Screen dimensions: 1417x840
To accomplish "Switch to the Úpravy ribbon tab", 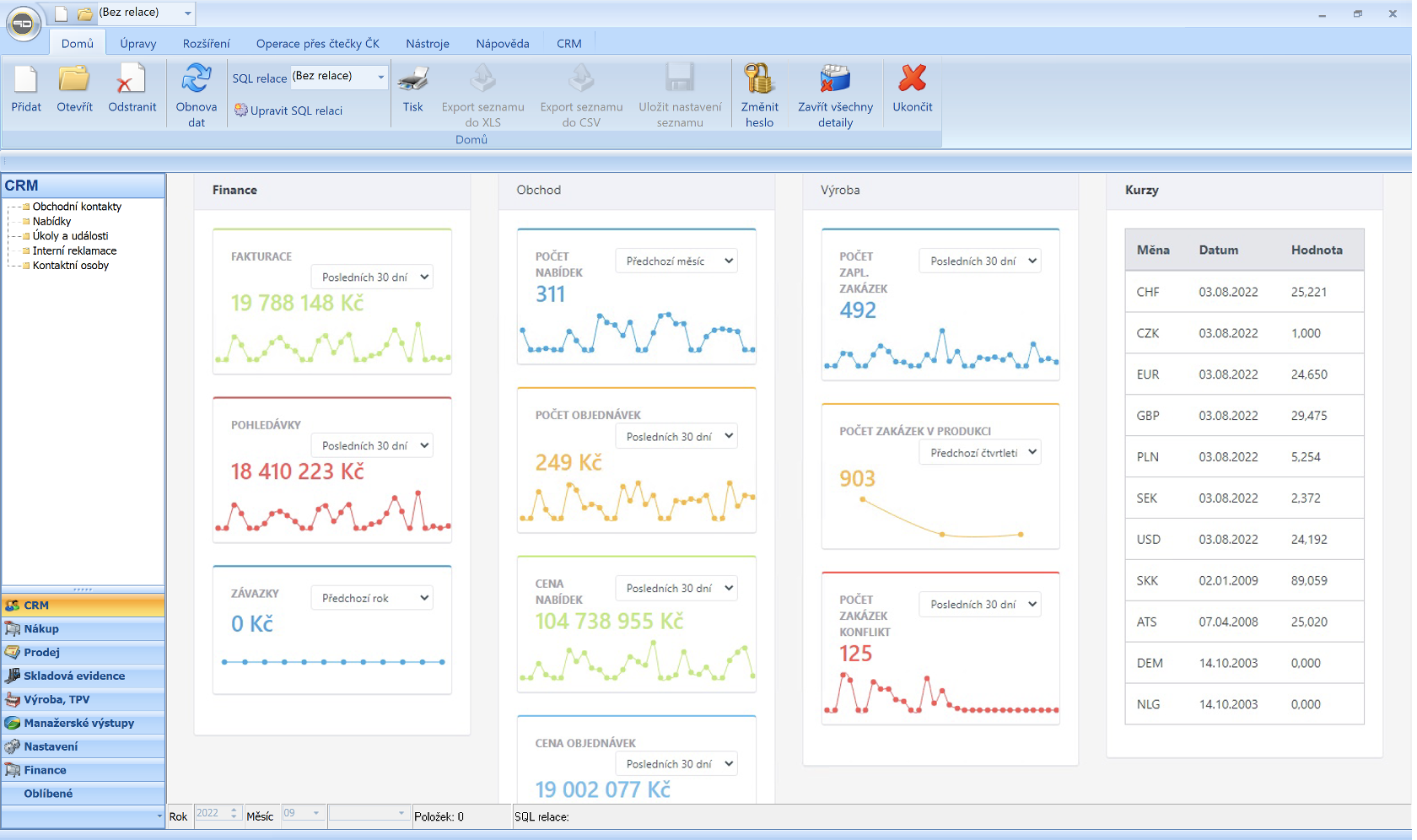I will click(138, 44).
